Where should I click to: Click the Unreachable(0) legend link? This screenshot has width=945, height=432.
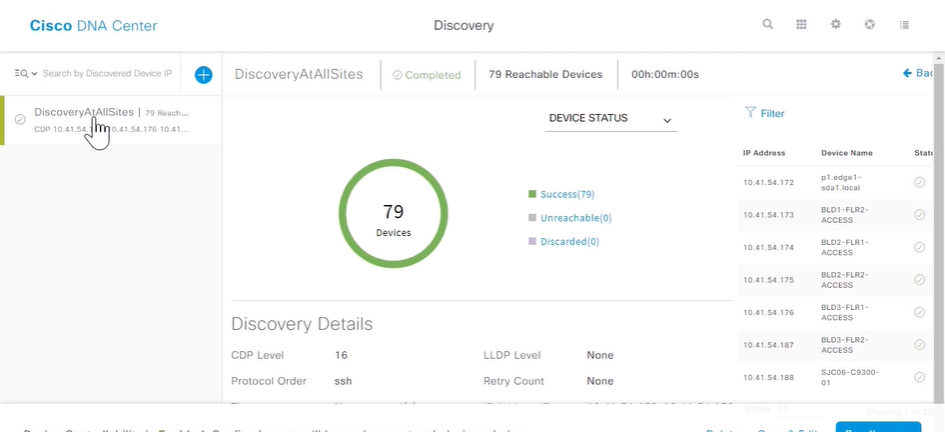[576, 218]
